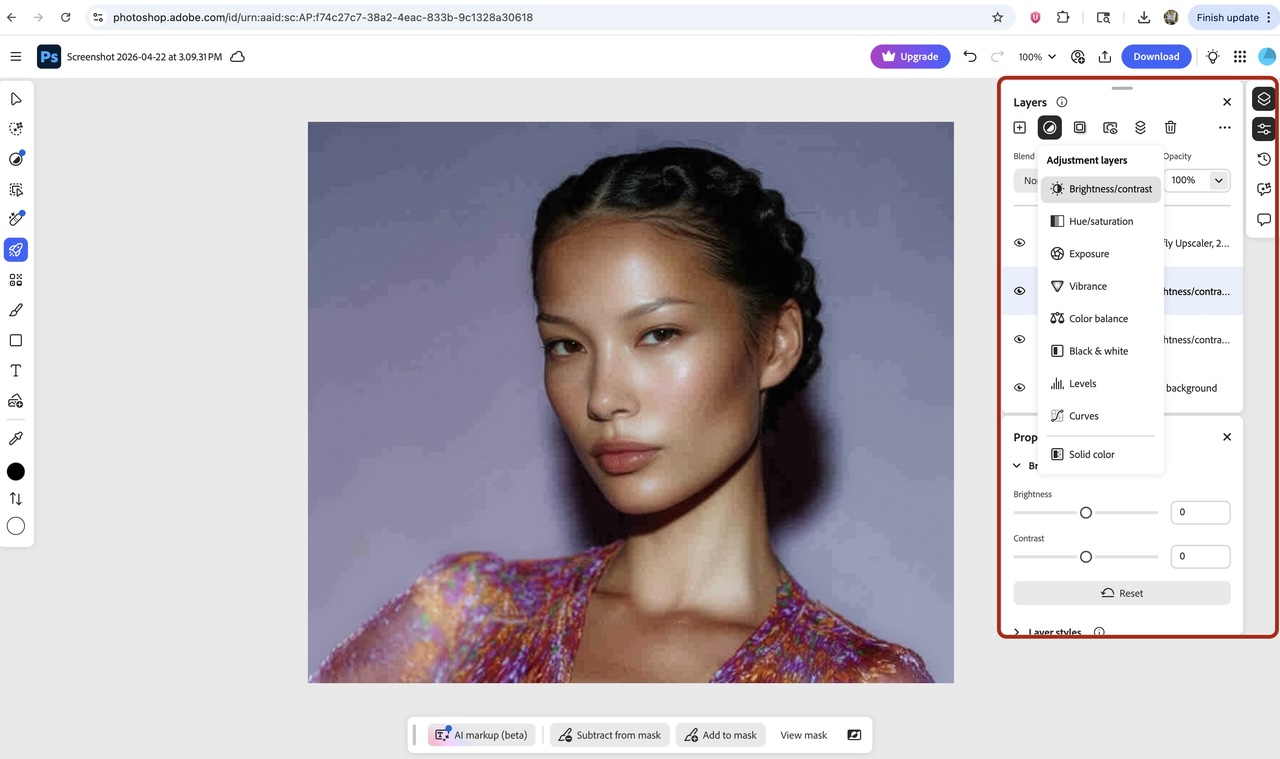
Task: Open the Opacity 100% dropdown arrow
Action: coord(1219,180)
